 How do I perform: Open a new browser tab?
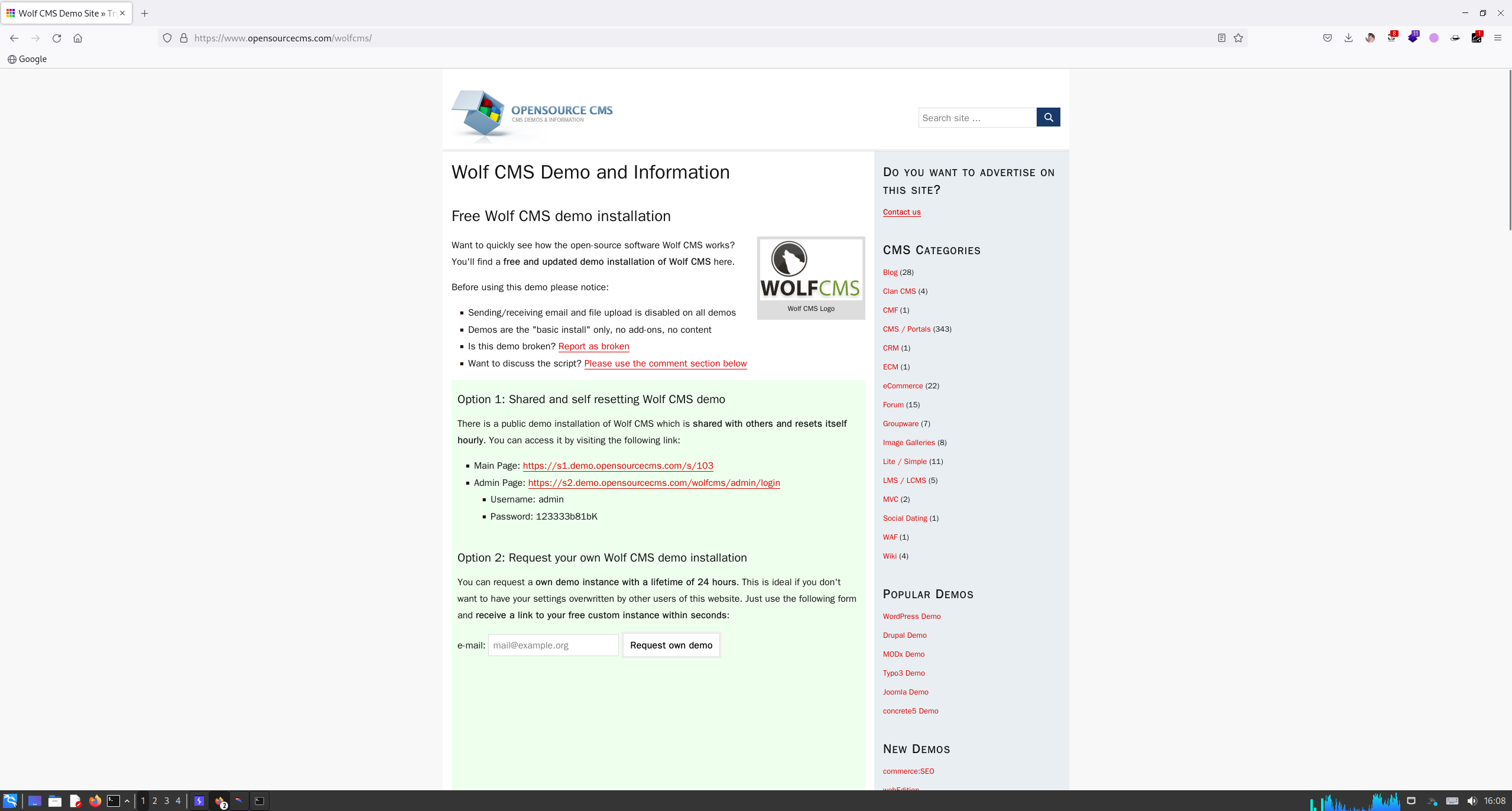[x=144, y=13]
